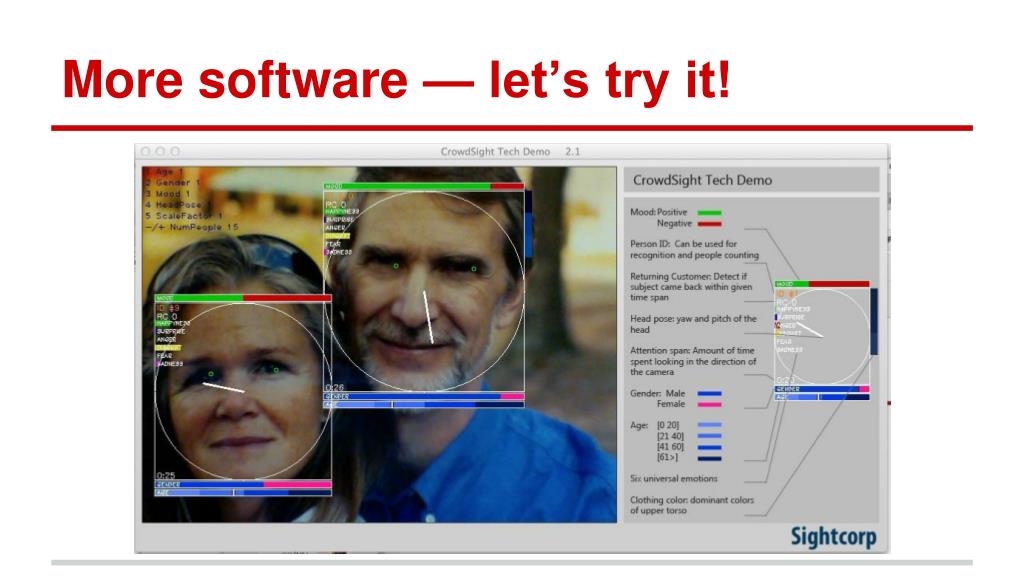Click the video's "4 HeadPose" option line
This screenshot has width=1024, height=576.
[178, 205]
